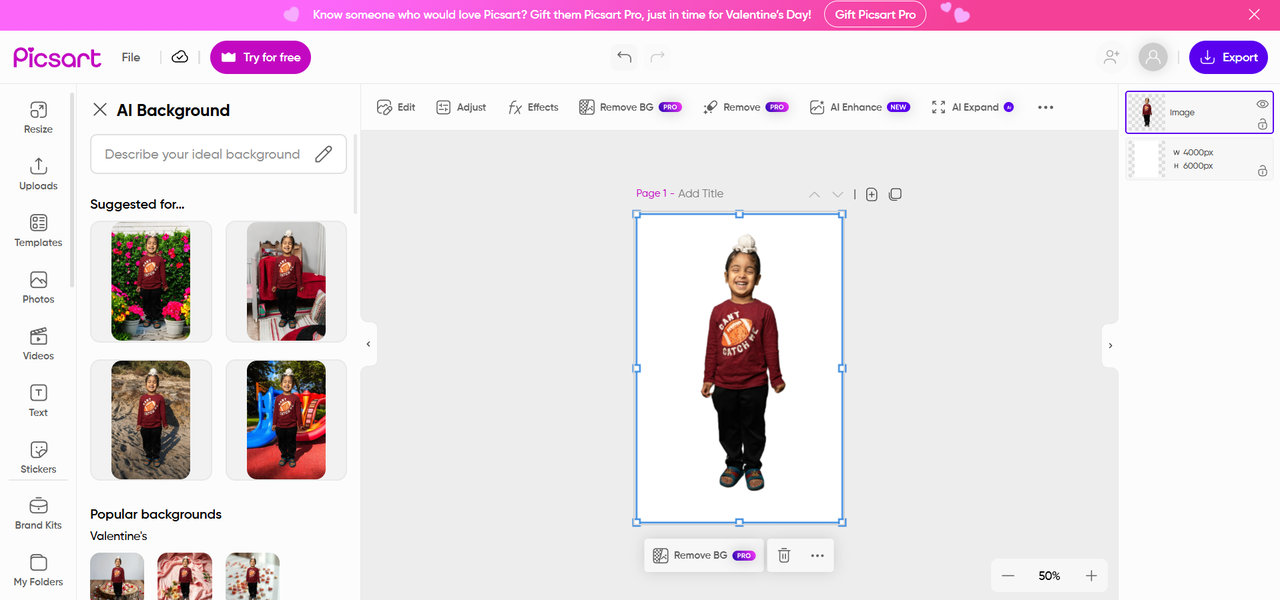This screenshot has width=1280, height=600.
Task: Open the Uploads panel
Action: [x=37, y=173]
